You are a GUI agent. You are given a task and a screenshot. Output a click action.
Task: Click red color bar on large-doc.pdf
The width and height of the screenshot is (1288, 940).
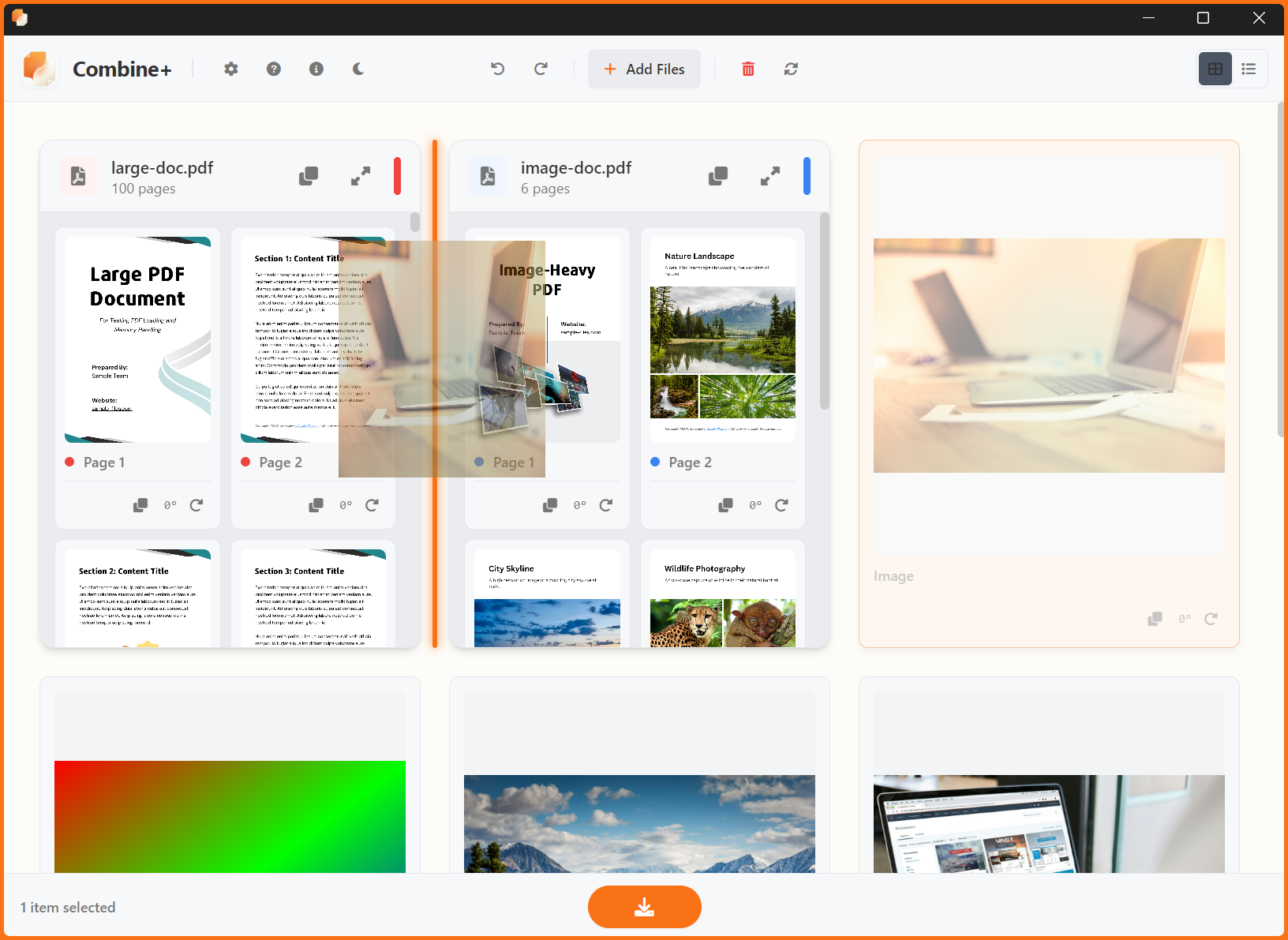click(397, 176)
